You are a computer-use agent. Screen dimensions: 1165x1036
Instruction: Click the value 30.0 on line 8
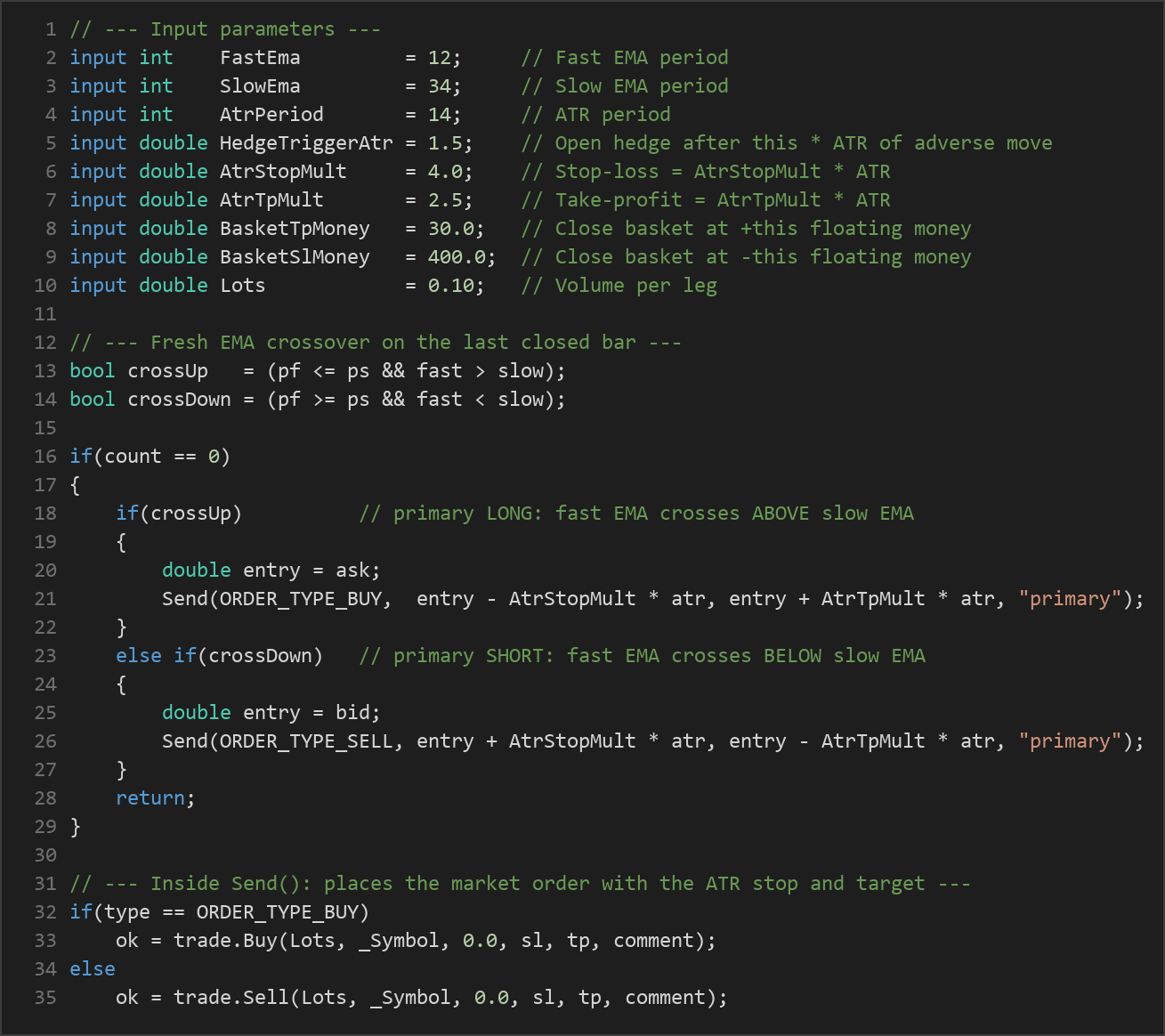click(451, 229)
